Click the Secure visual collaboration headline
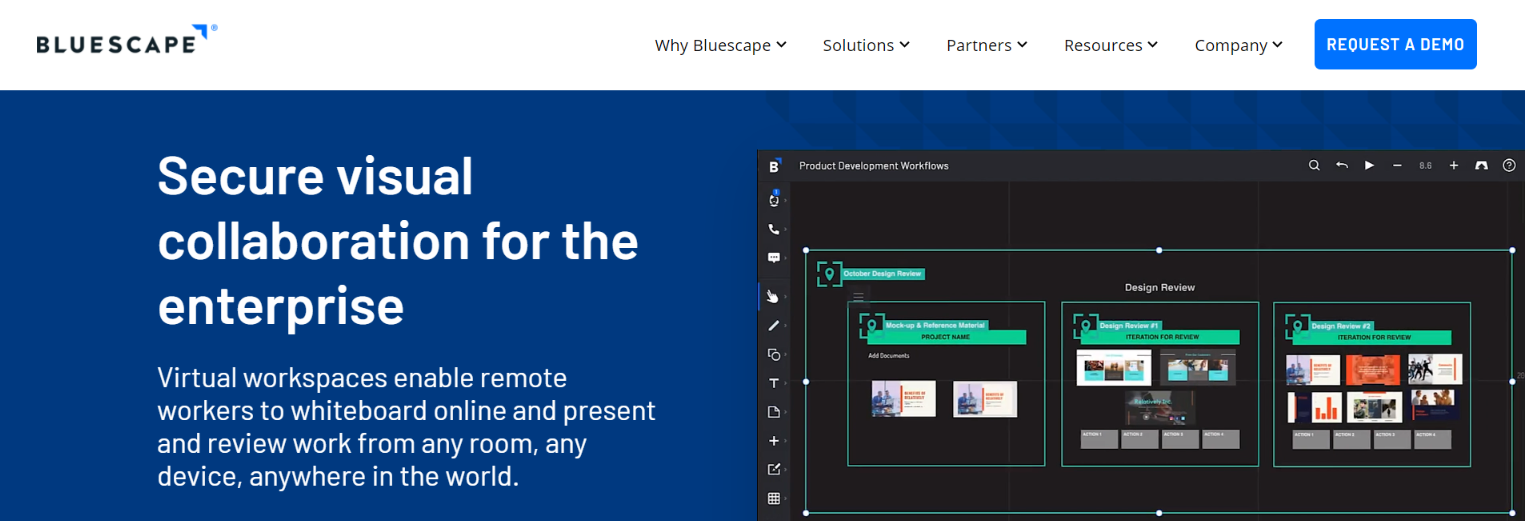Image resolution: width=1525 pixels, height=521 pixels. (398, 240)
